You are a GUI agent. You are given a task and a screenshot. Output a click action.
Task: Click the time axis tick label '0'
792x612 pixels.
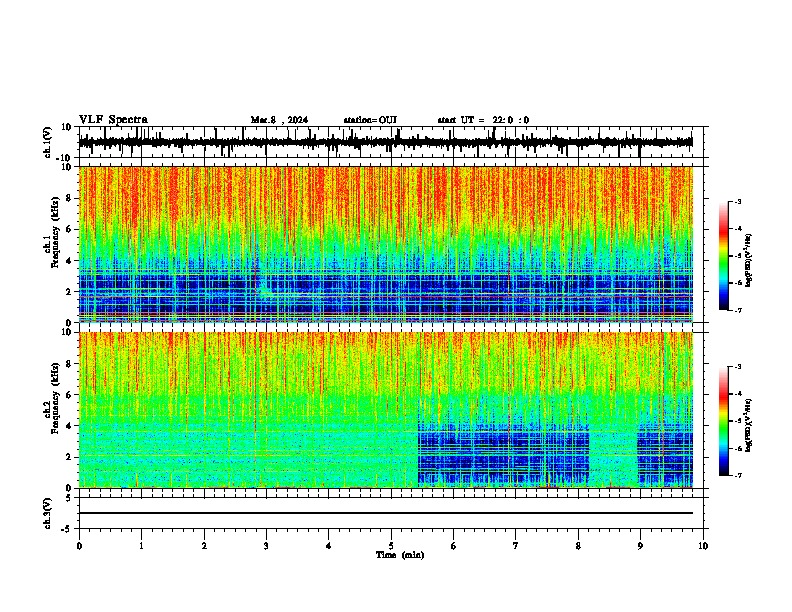(79, 546)
